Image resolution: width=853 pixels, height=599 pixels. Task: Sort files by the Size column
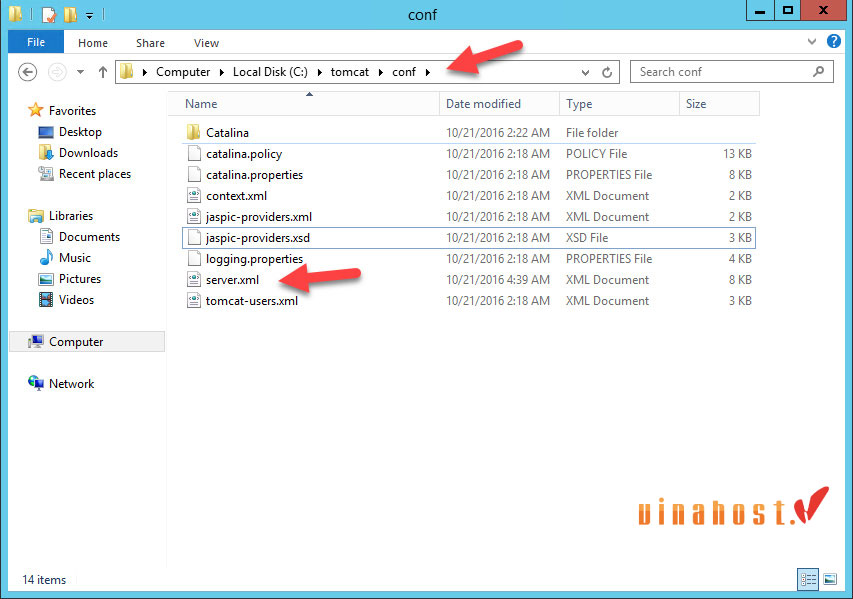[x=696, y=104]
